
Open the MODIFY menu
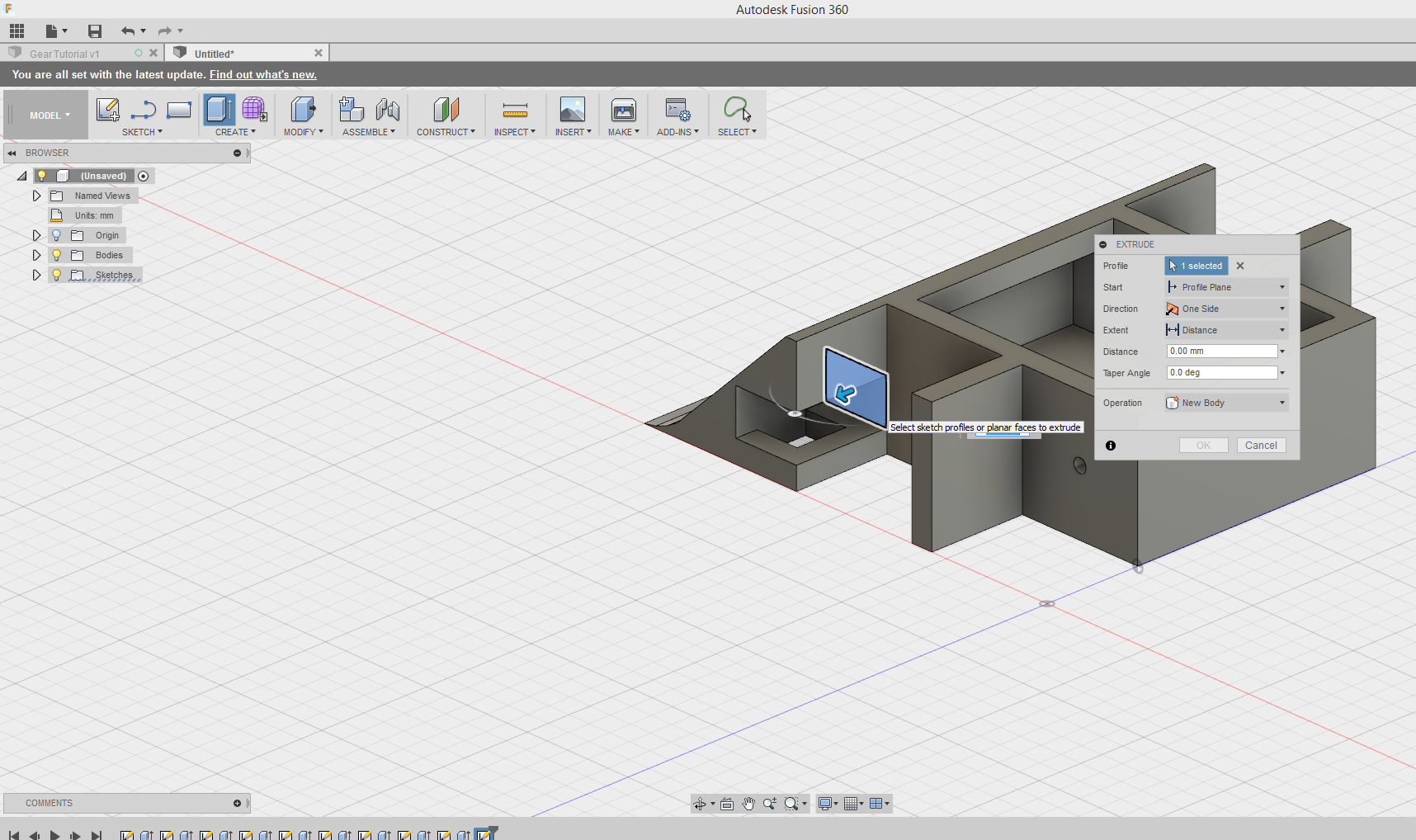[303, 132]
